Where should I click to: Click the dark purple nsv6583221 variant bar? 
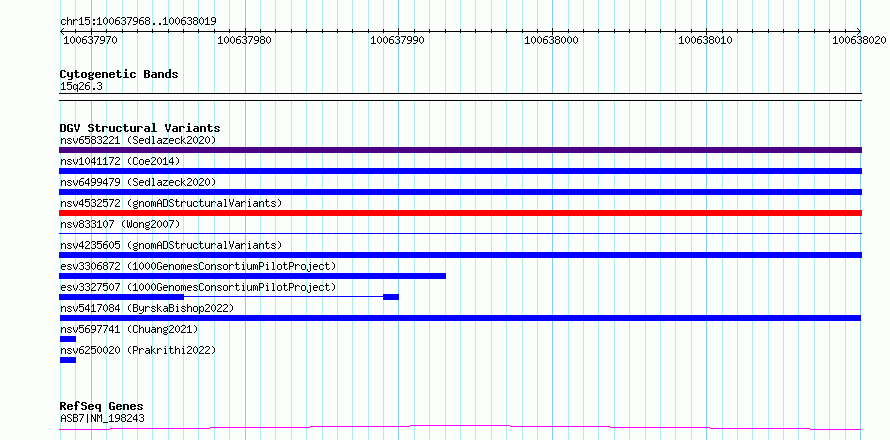460,150
